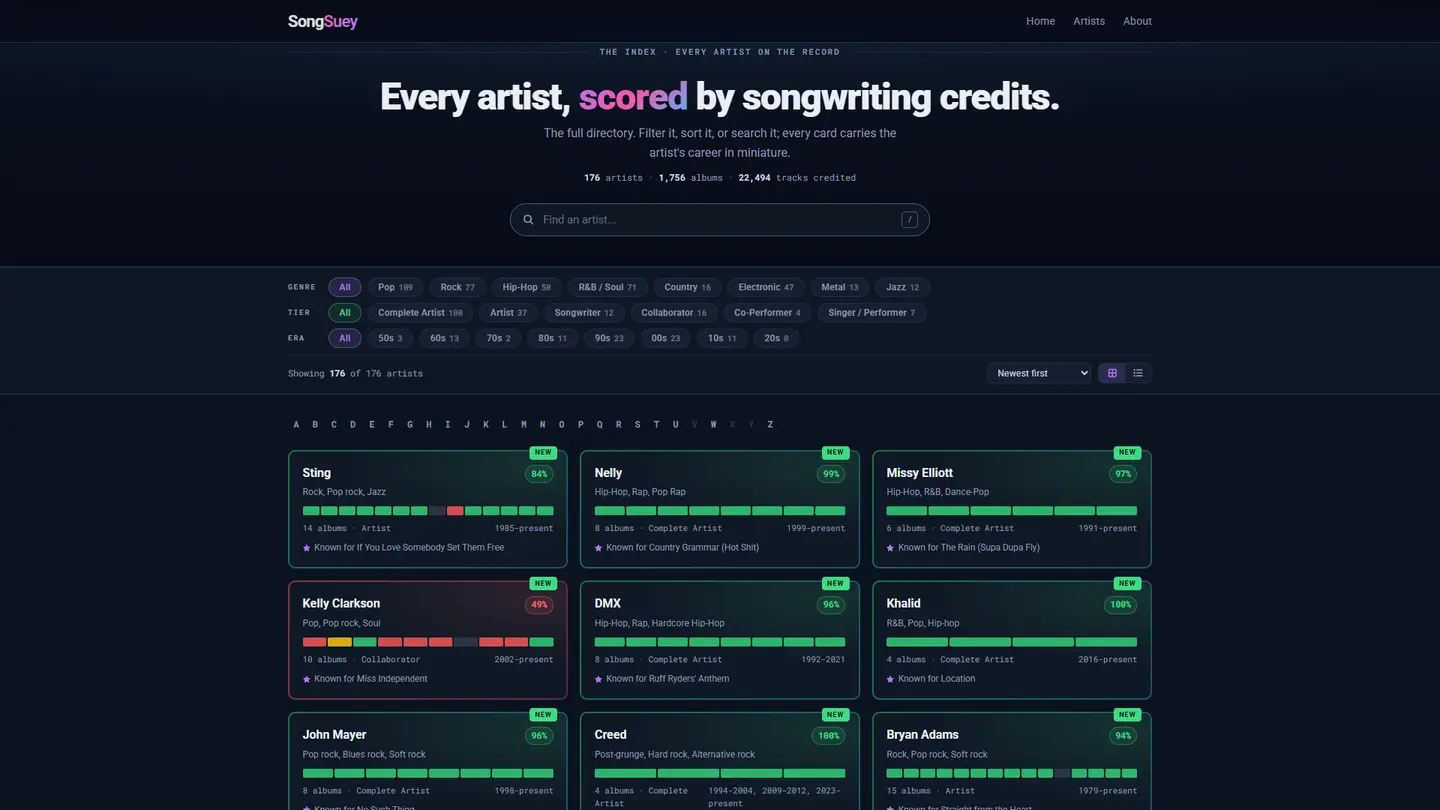Filter by Pop genre
This screenshot has width=1440, height=810.
coord(396,287)
